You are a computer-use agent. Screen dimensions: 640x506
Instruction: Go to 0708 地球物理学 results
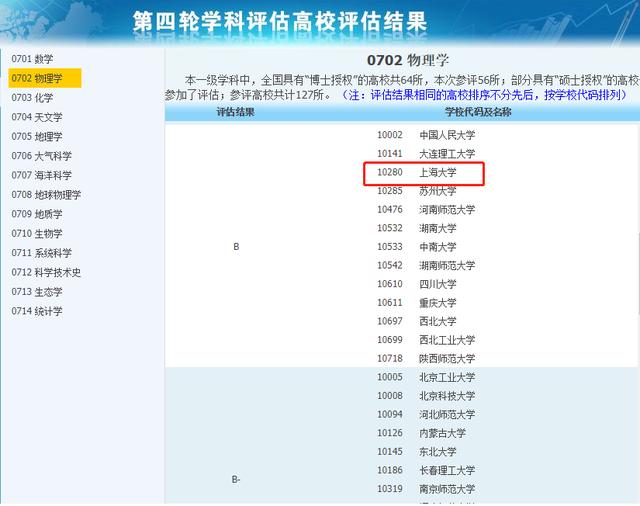point(46,195)
